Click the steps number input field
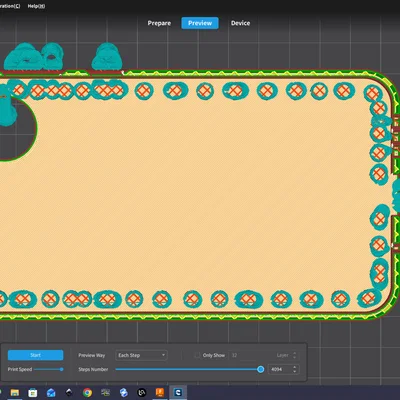 tap(280, 369)
